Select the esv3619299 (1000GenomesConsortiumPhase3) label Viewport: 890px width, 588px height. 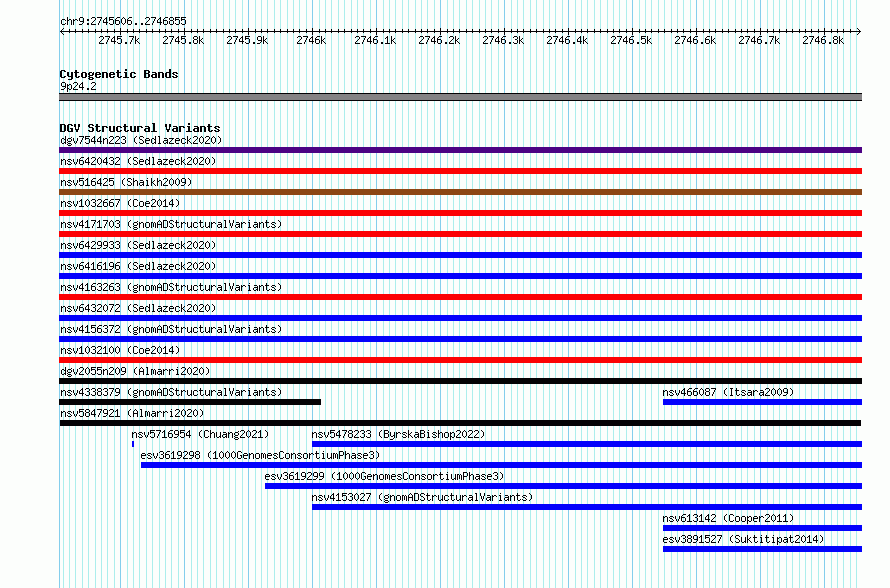[384, 476]
